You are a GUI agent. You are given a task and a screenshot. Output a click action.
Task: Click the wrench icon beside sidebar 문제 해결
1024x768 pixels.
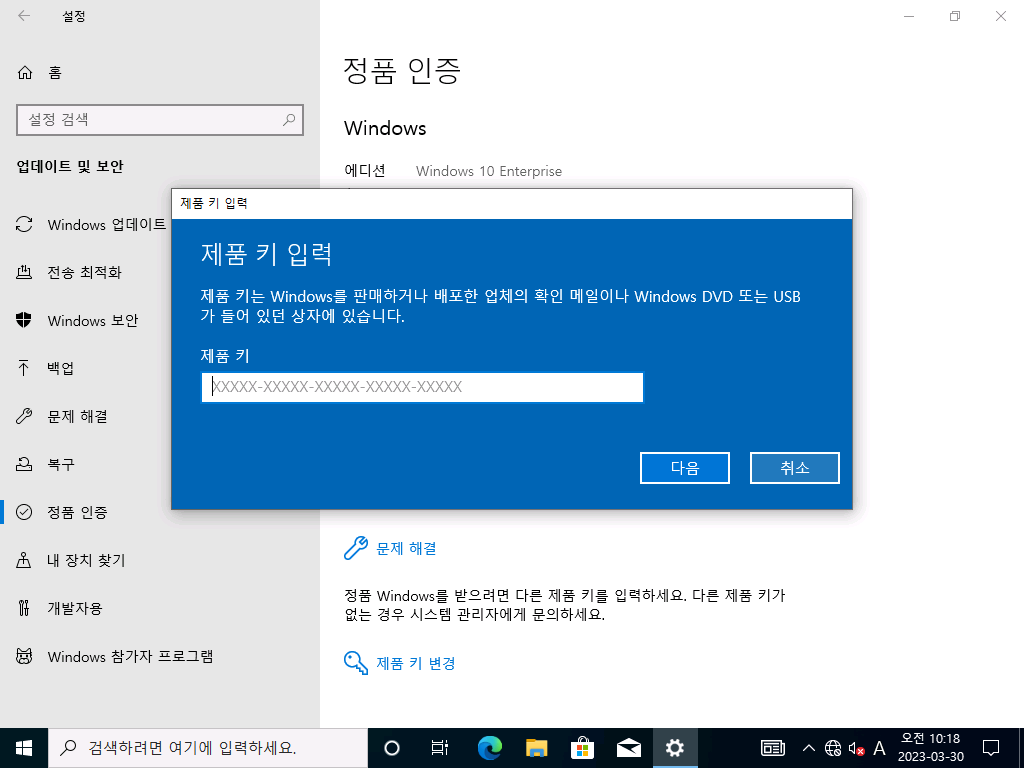click(x=24, y=416)
